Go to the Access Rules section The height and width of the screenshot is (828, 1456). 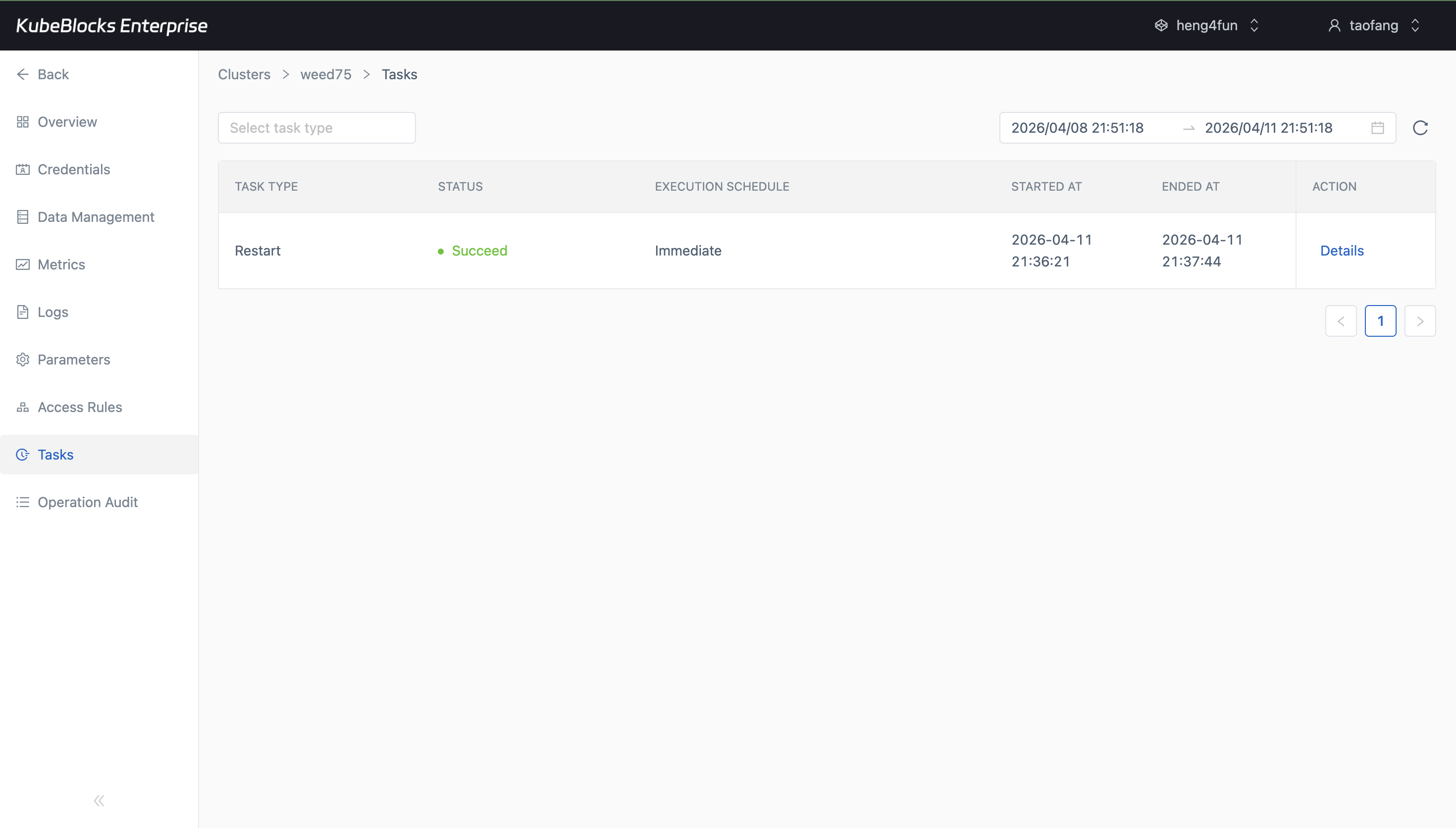[80, 407]
